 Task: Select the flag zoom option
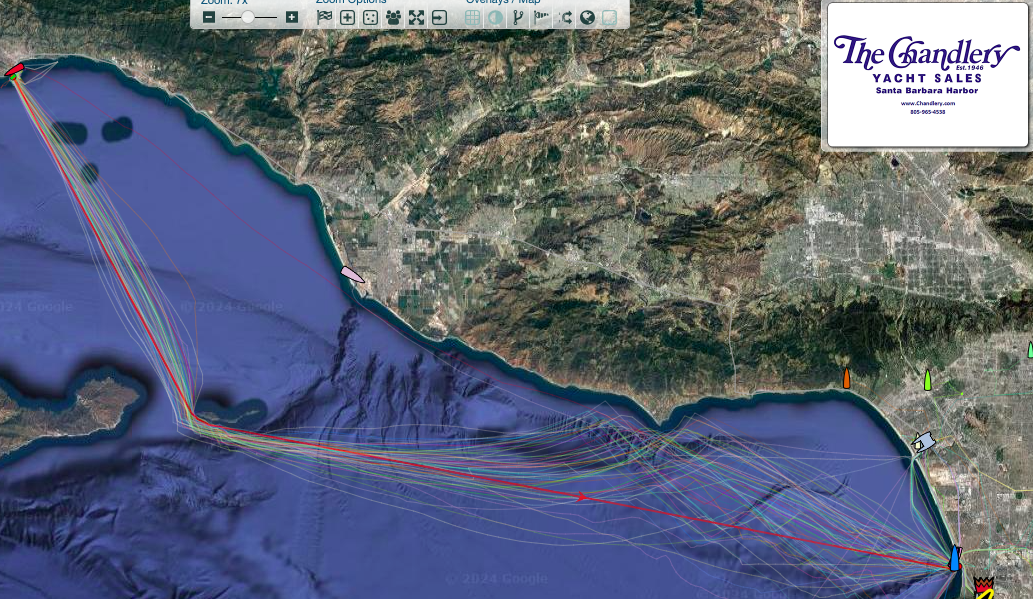(x=325, y=17)
